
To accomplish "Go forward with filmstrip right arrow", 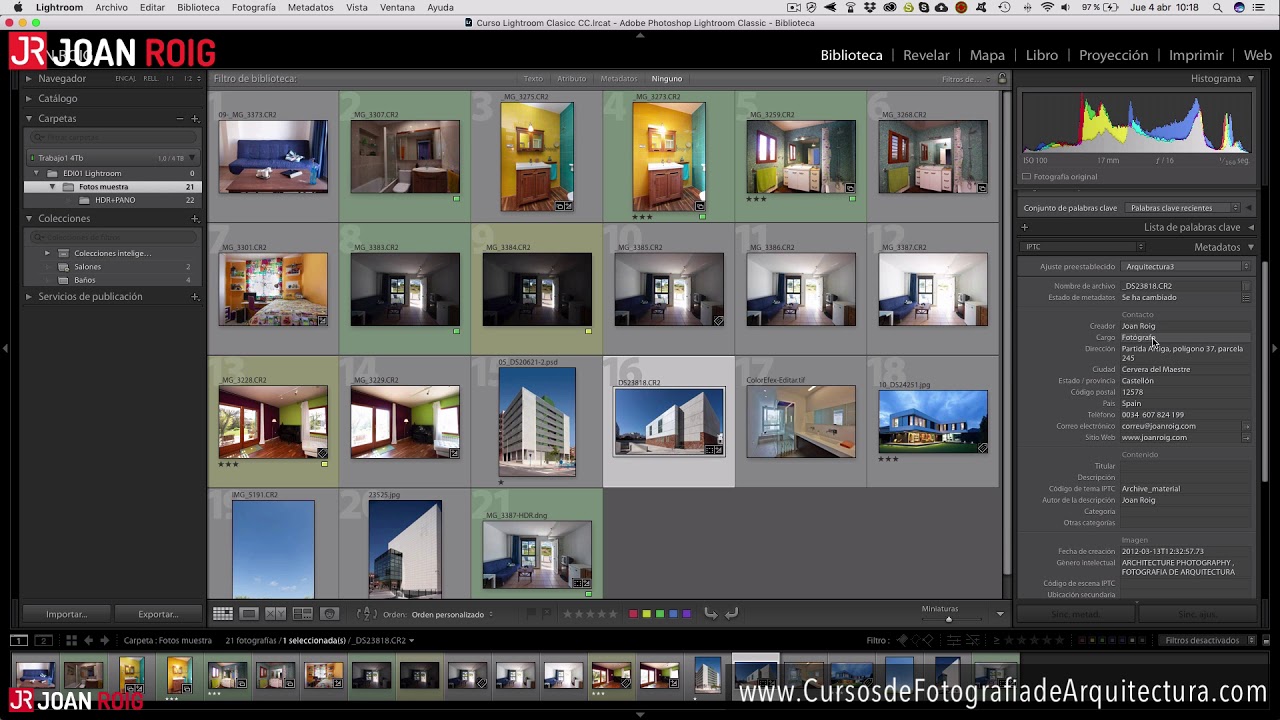I will point(104,640).
